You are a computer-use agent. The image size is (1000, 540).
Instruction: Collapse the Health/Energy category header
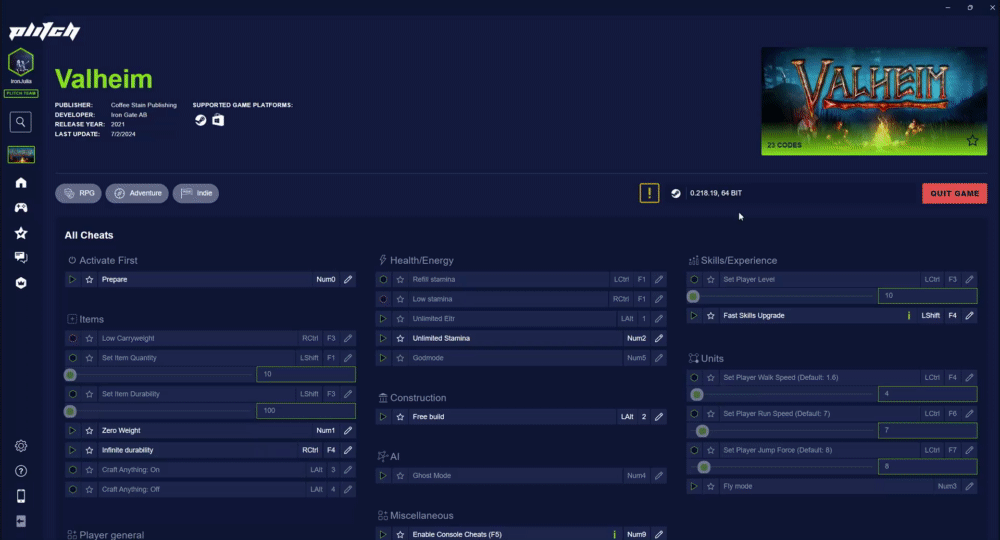(x=416, y=260)
